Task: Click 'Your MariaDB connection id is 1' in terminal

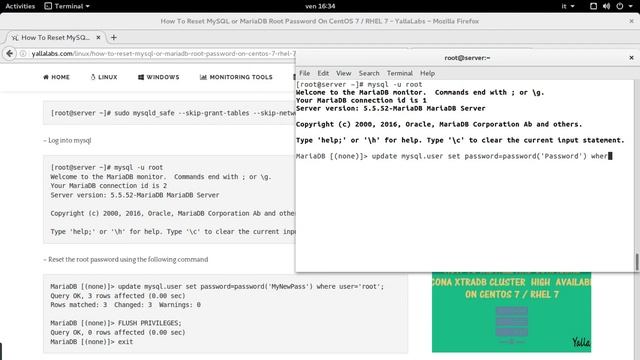Action: pyautogui.click(x=361, y=100)
